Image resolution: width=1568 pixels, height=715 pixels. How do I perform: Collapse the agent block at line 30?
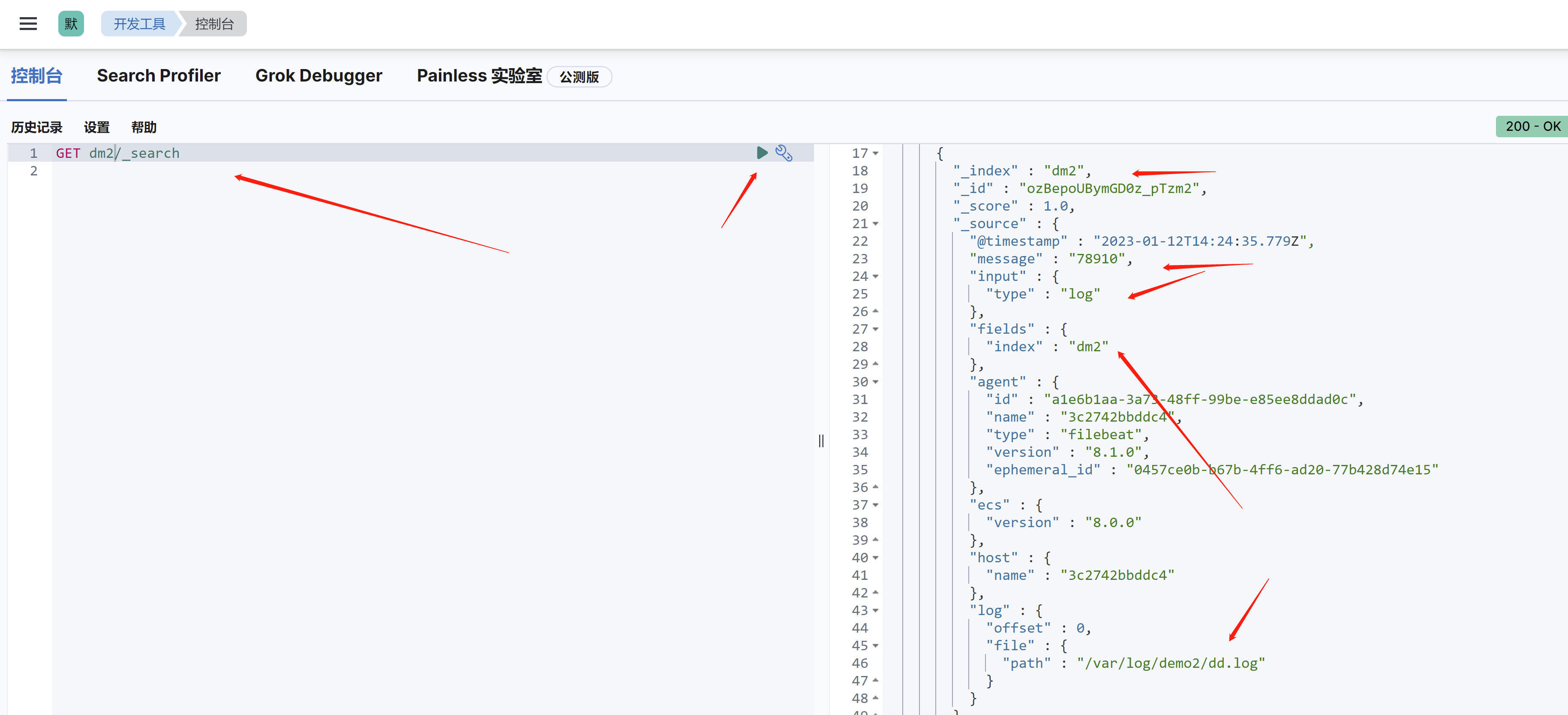(x=876, y=383)
